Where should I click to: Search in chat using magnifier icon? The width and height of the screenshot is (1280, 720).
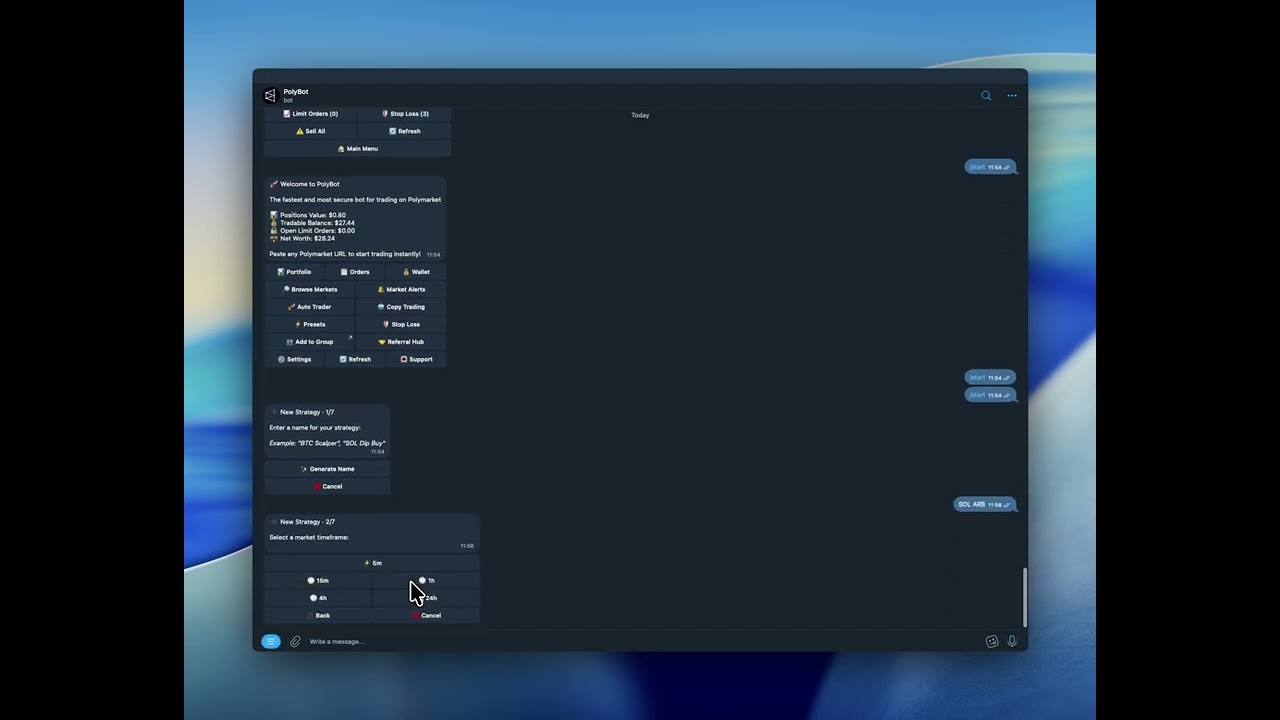pos(986,96)
